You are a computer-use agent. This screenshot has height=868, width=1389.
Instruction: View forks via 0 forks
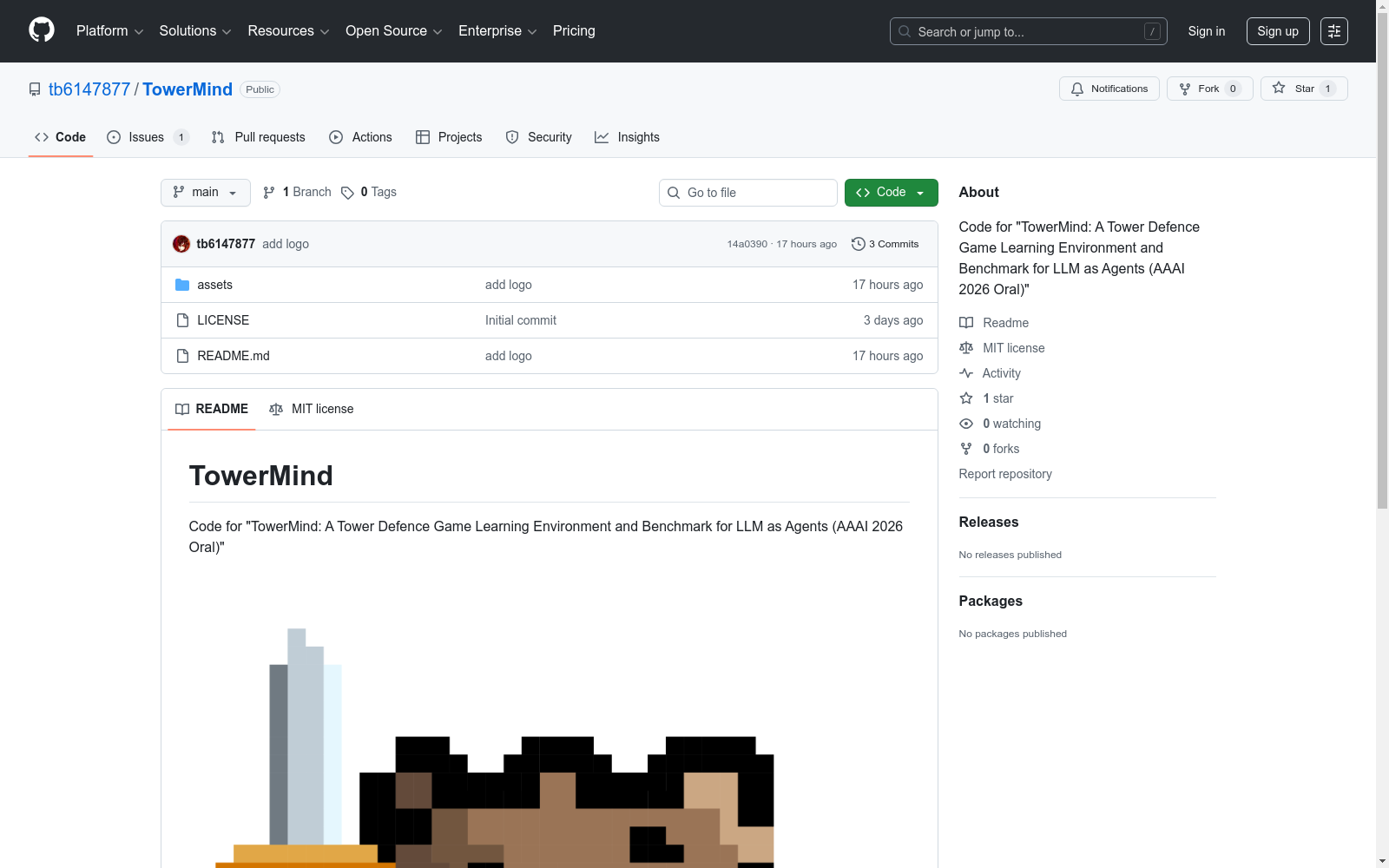pos(990,449)
